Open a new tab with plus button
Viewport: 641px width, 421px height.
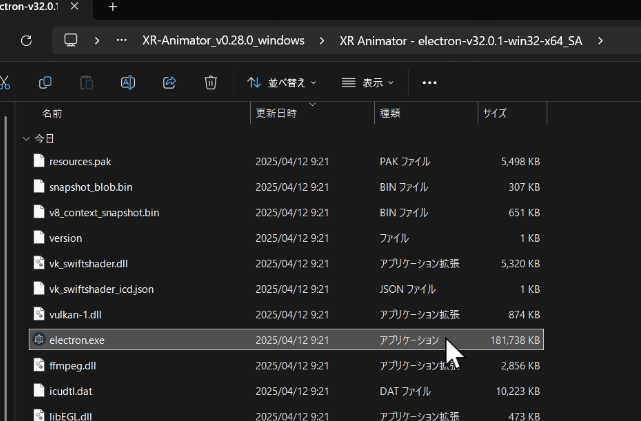[x=113, y=7]
